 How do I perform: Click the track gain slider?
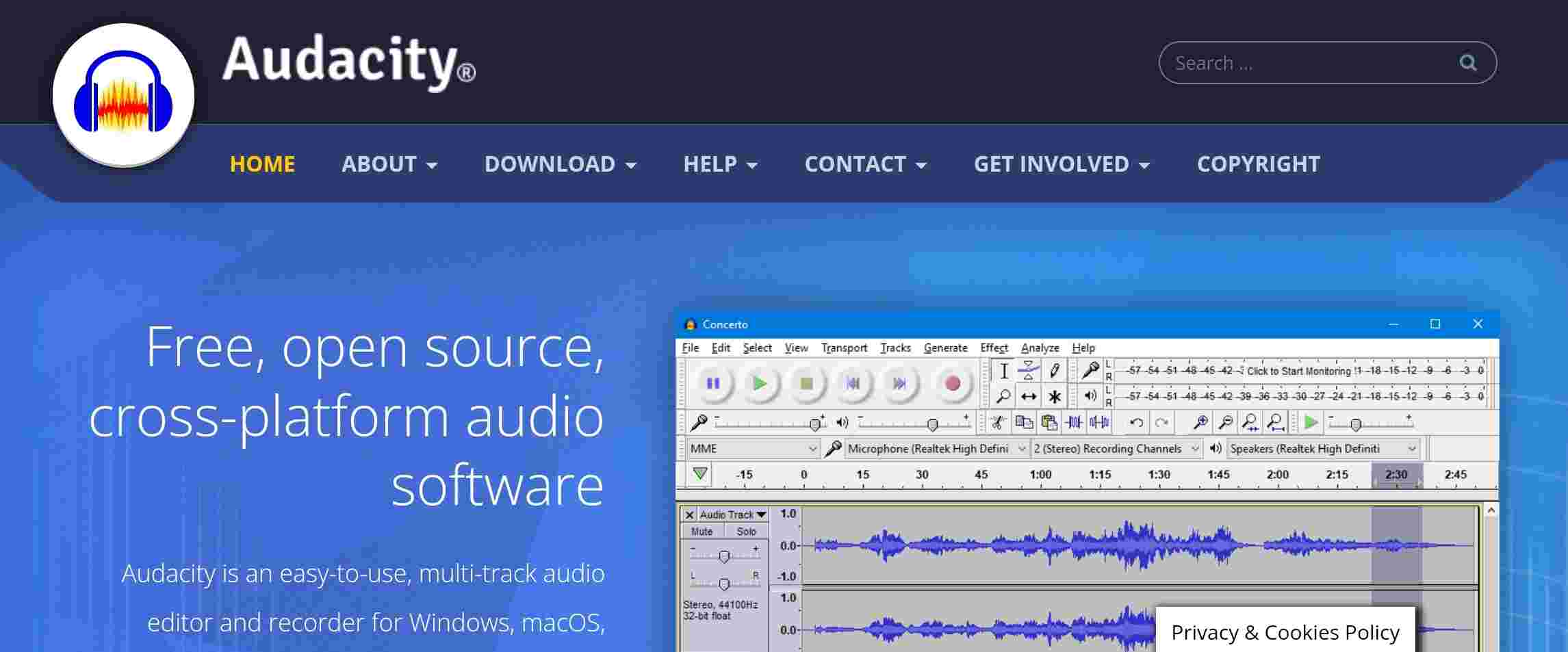pos(724,554)
